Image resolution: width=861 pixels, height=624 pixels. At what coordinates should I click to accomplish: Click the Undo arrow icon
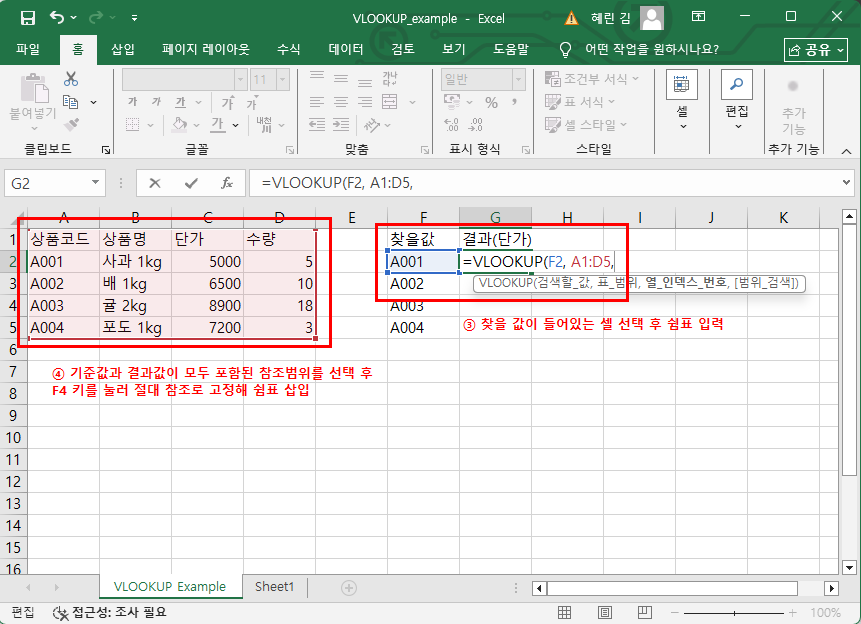[57, 18]
